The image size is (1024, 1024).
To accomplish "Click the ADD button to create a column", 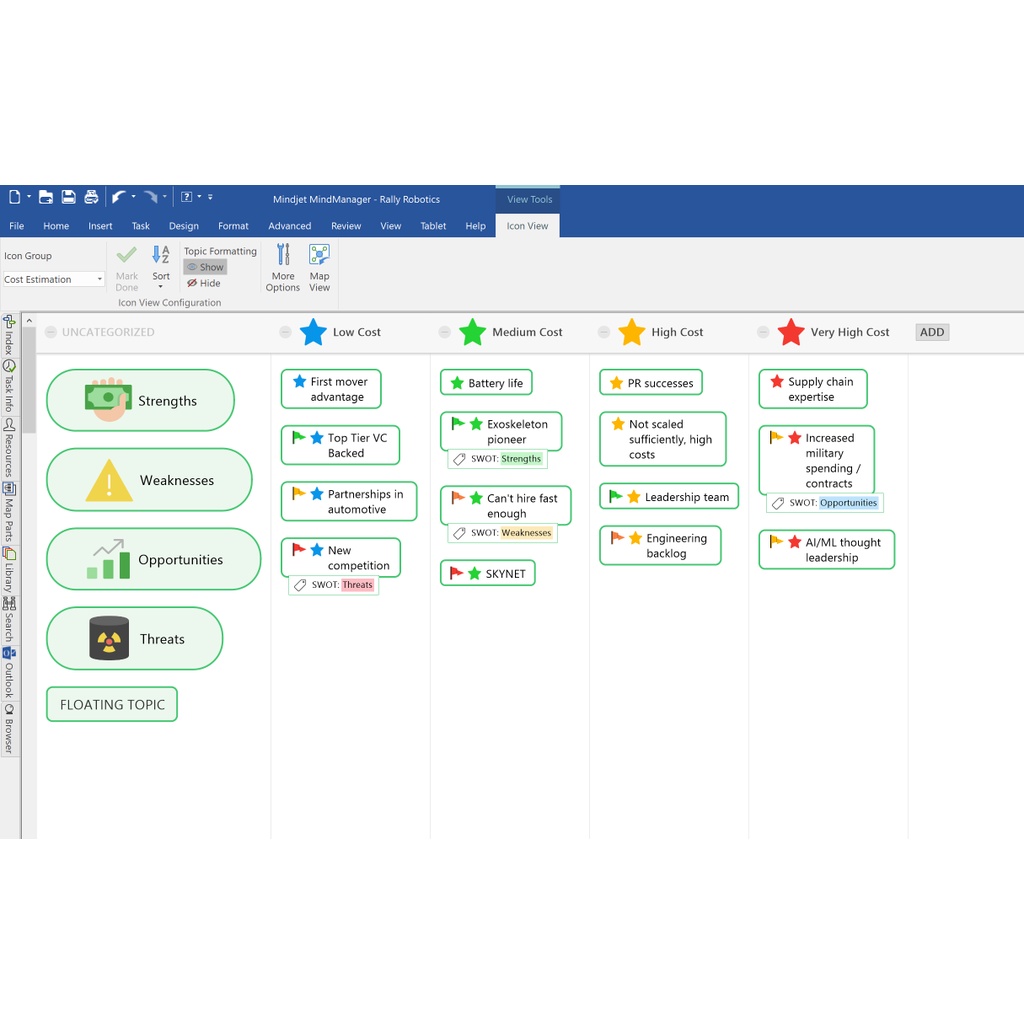I will [931, 332].
